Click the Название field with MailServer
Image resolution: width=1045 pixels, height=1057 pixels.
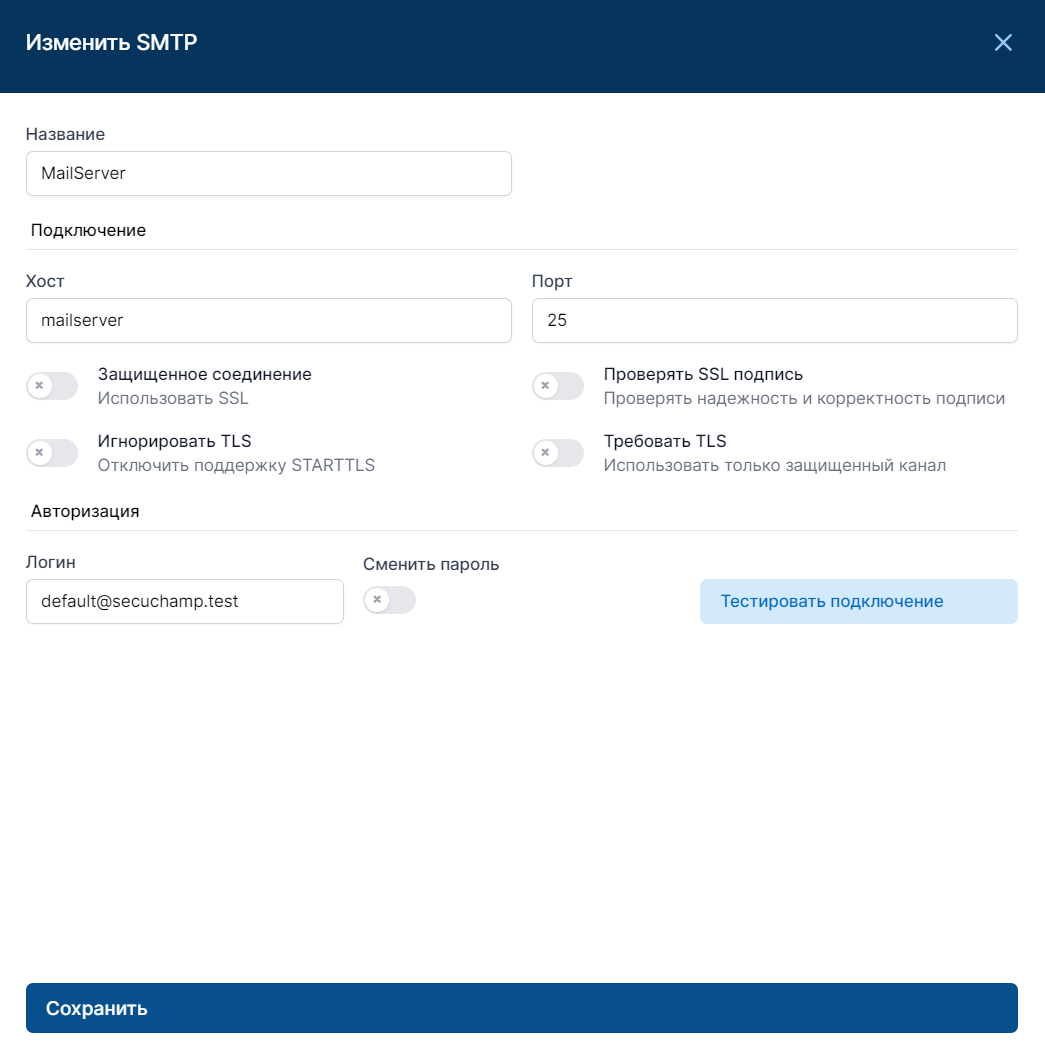(268, 173)
